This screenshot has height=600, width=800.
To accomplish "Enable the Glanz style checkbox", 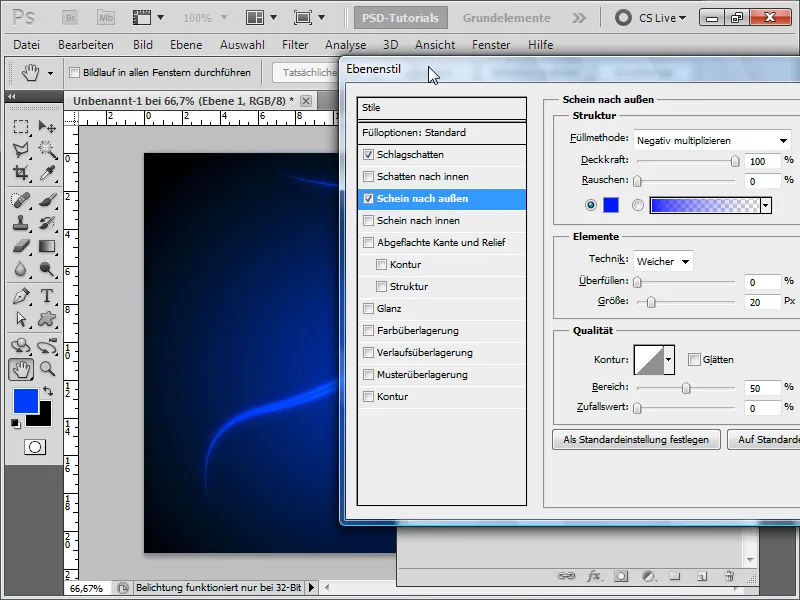I will [x=368, y=308].
